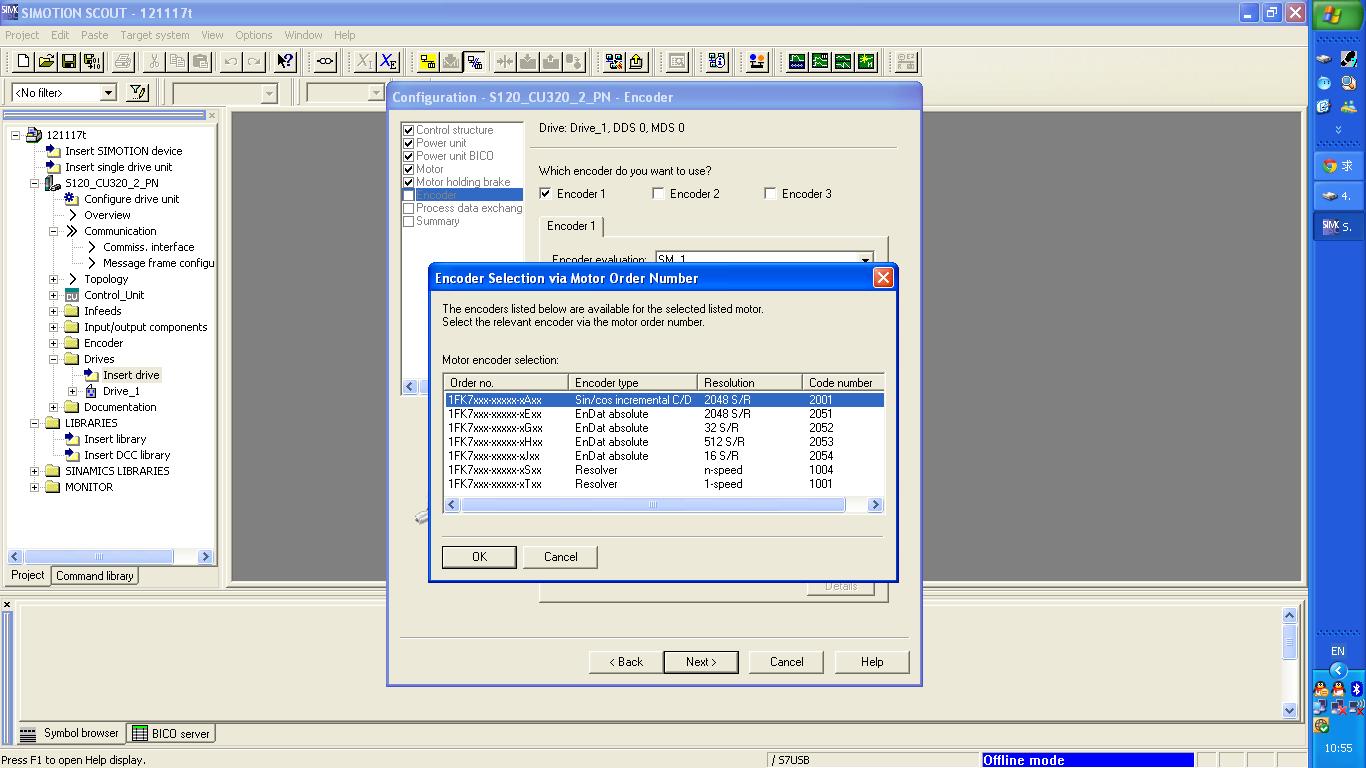Click the control panel icon with orange dot
The height and width of the screenshot is (768, 1366).
pyautogui.click(x=757, y=62)
